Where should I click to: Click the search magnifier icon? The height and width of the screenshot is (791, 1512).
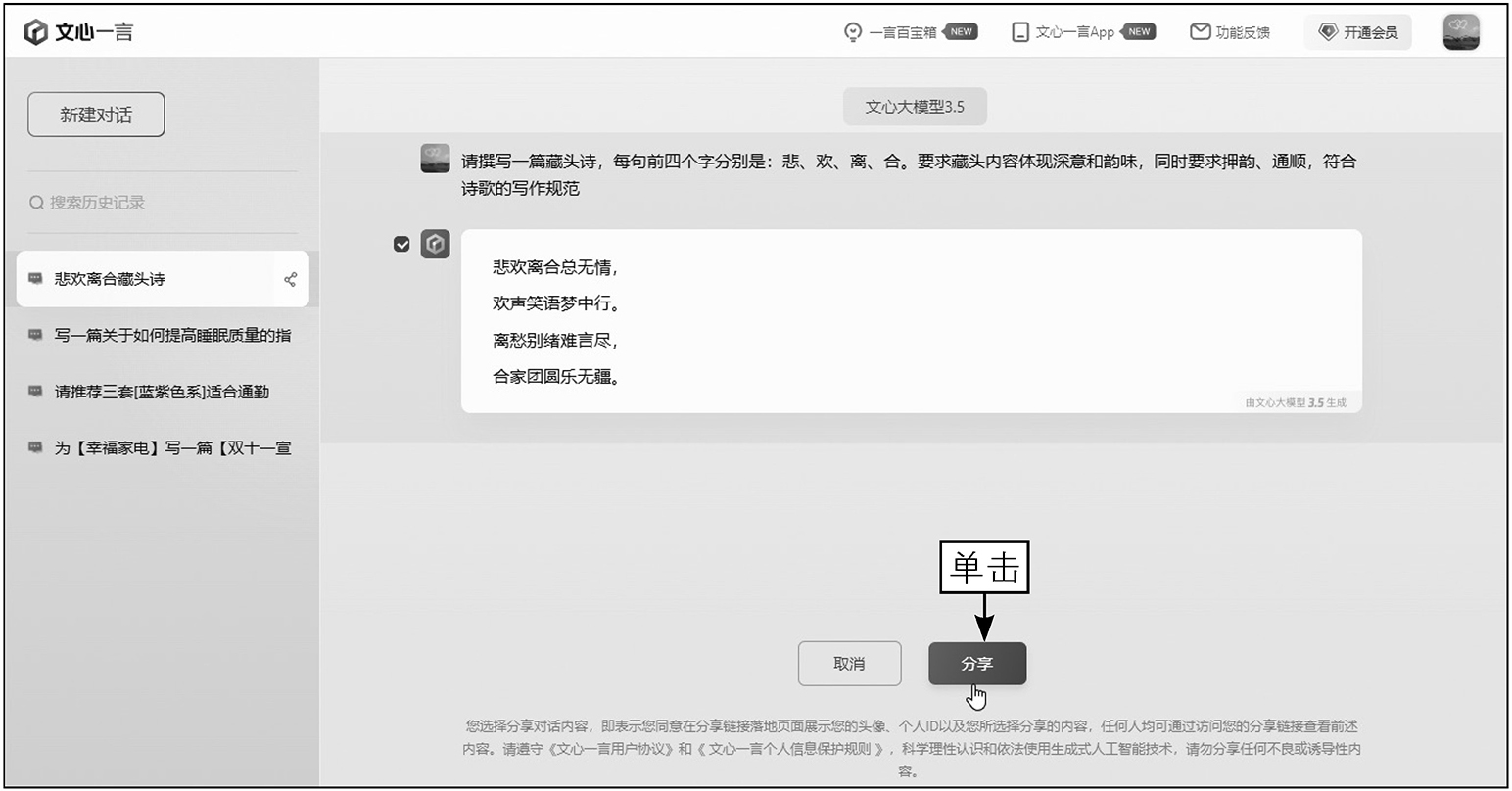click(x=36, y=203)
